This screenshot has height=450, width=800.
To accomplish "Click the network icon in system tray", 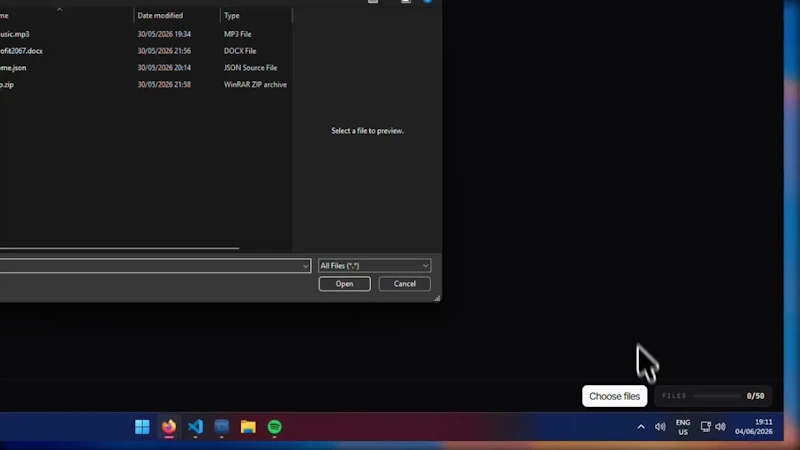I will coord(706,427).
